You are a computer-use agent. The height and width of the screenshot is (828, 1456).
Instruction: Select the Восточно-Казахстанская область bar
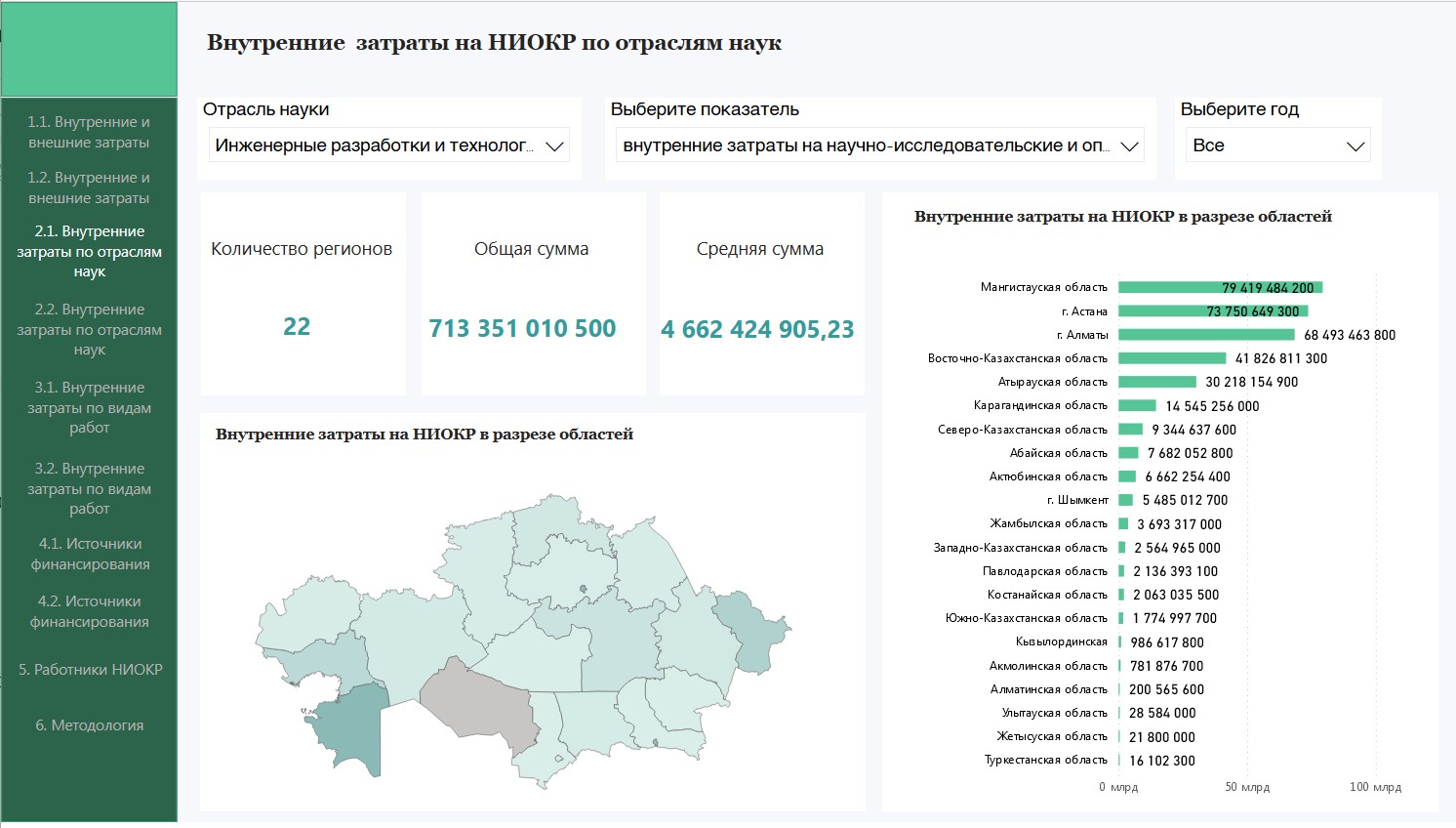tap(1171, 358)
